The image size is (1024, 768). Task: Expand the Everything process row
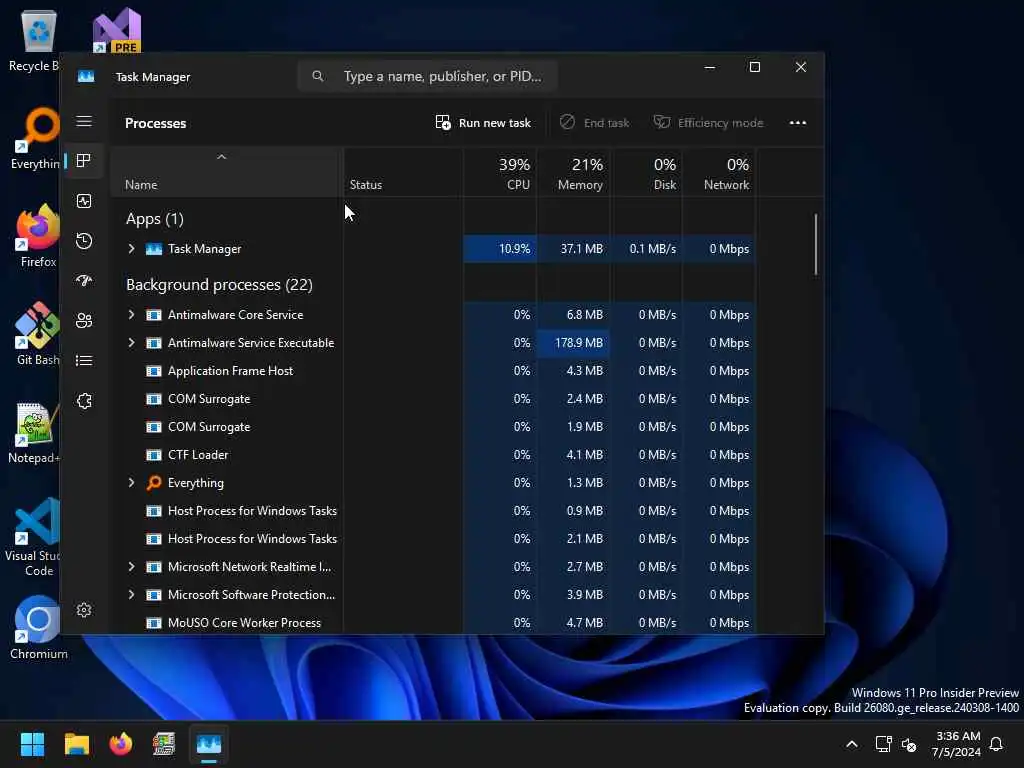click(131, 483)
